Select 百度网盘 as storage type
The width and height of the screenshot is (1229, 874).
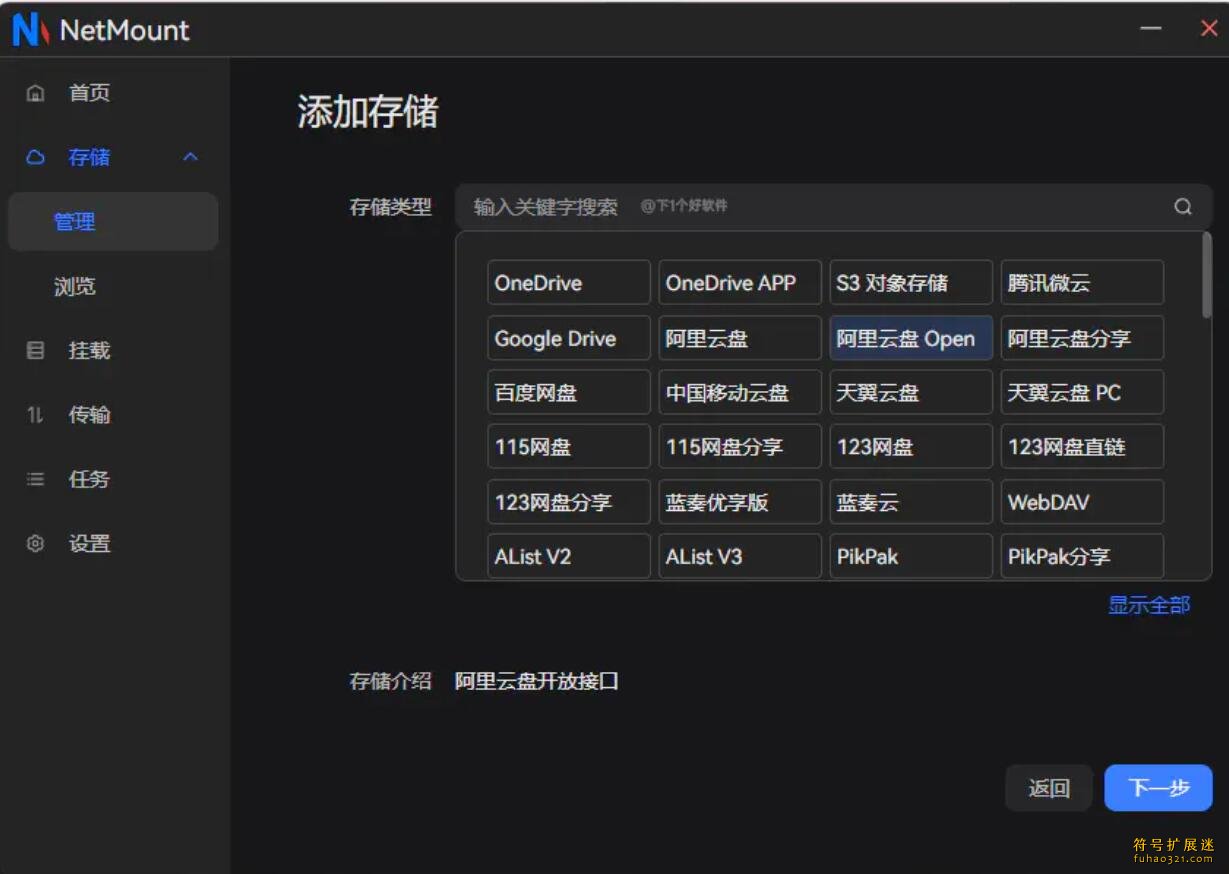[x=568, y=392]
